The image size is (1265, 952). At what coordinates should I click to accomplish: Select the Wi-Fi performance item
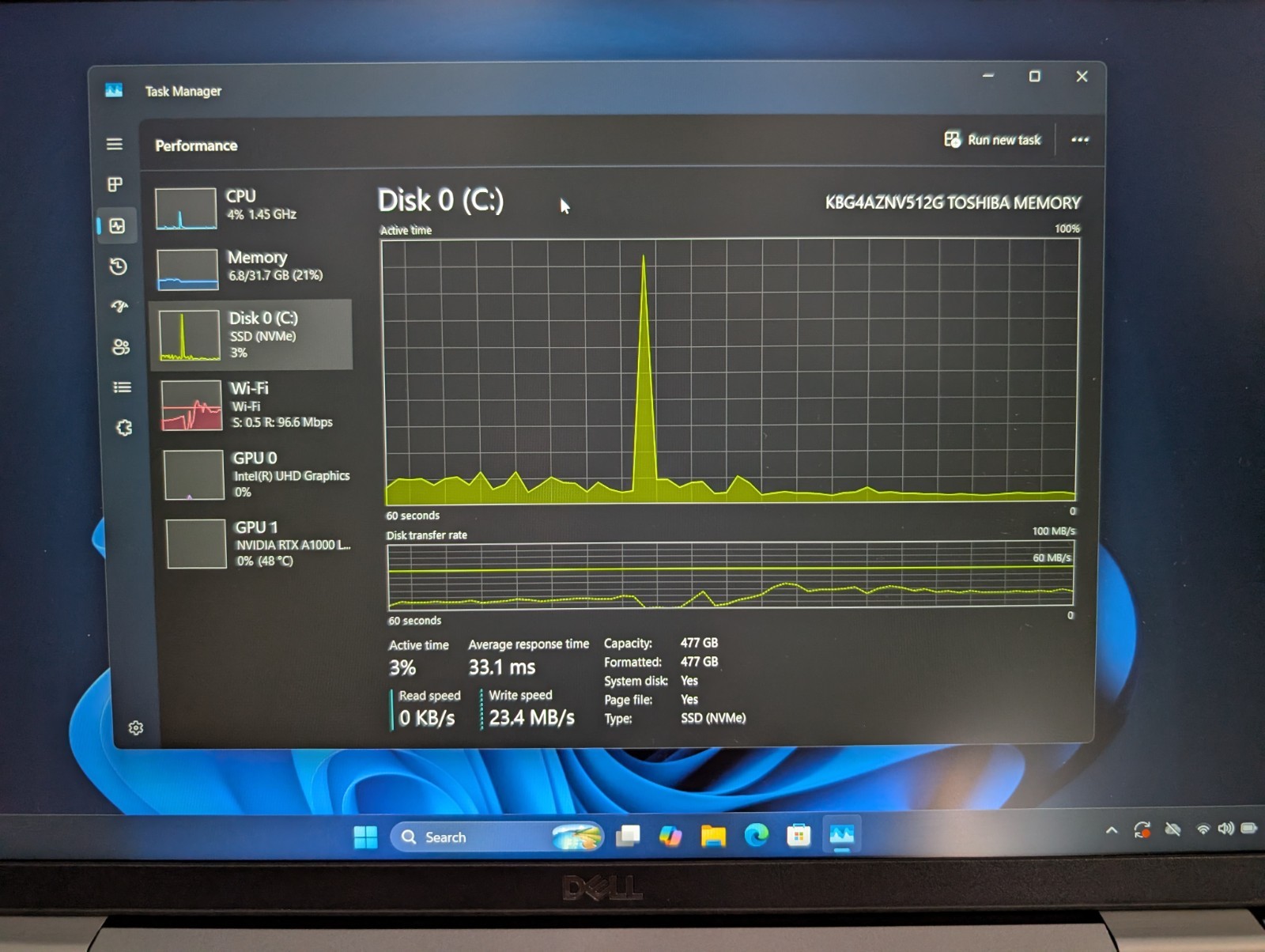(x=255, y=405)
